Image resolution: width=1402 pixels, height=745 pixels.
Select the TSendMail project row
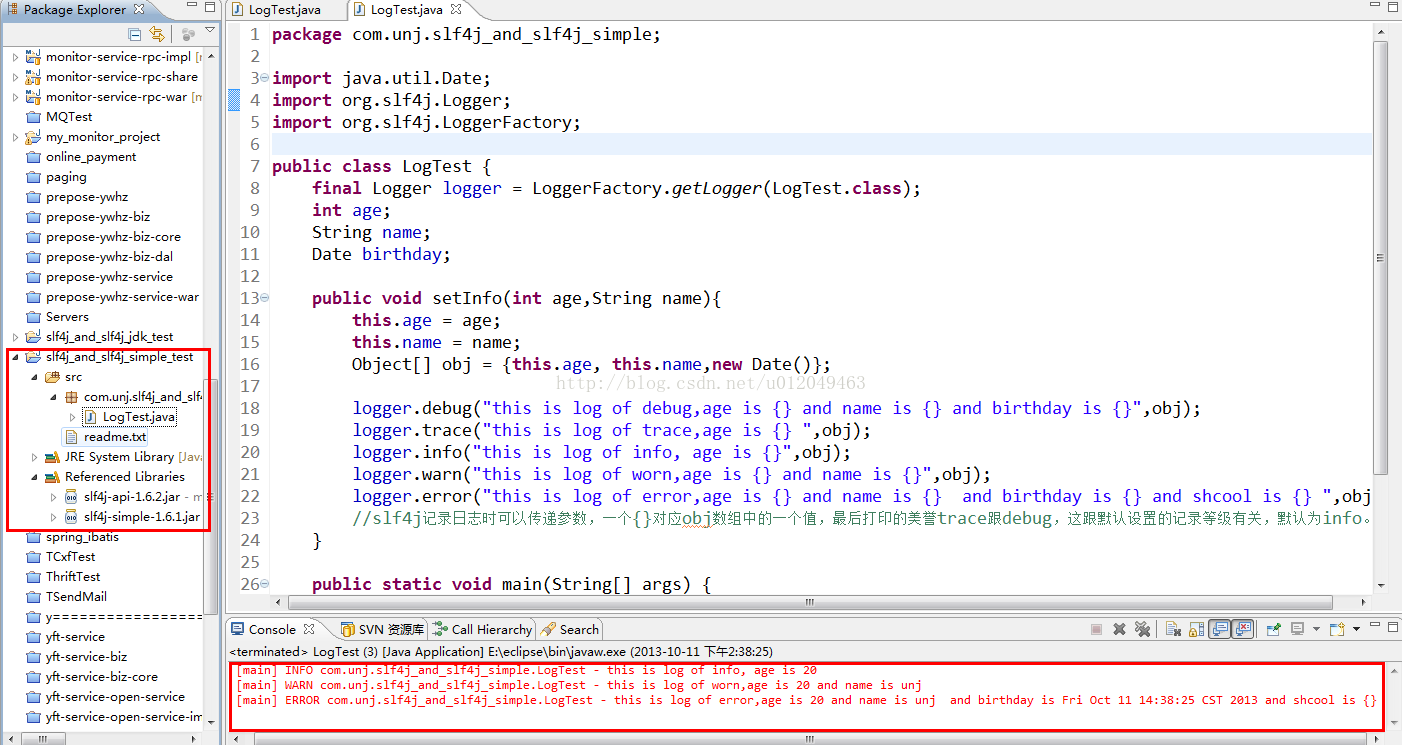point(76,597)
